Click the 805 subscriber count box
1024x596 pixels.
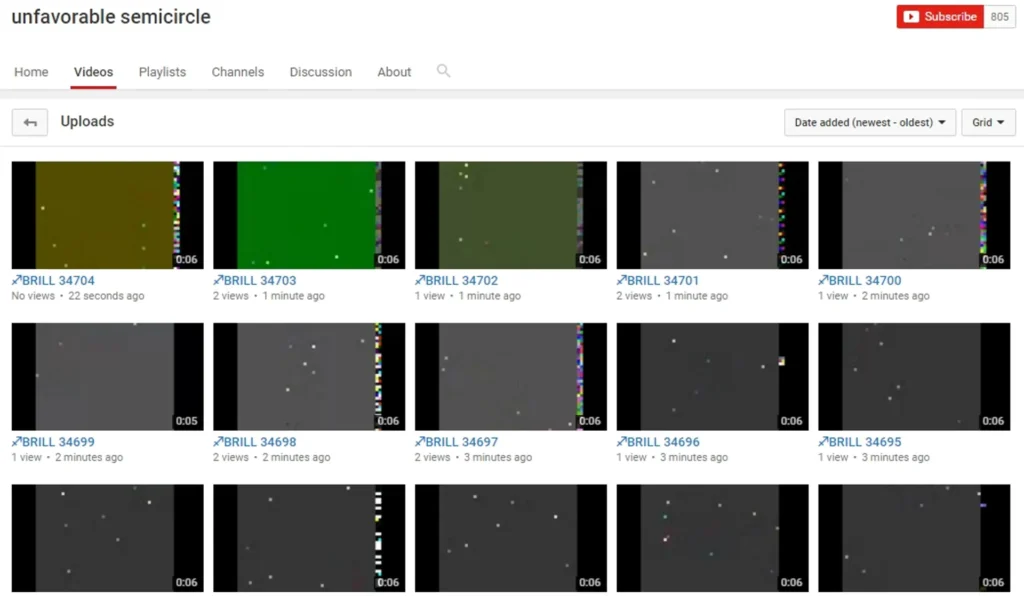click(x=999, y=16)
